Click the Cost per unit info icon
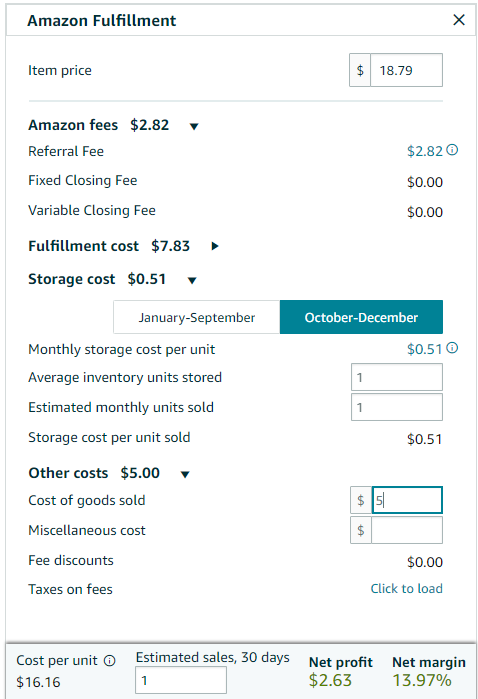Viewport: 478px width, 699px height. tap(110, 661)
